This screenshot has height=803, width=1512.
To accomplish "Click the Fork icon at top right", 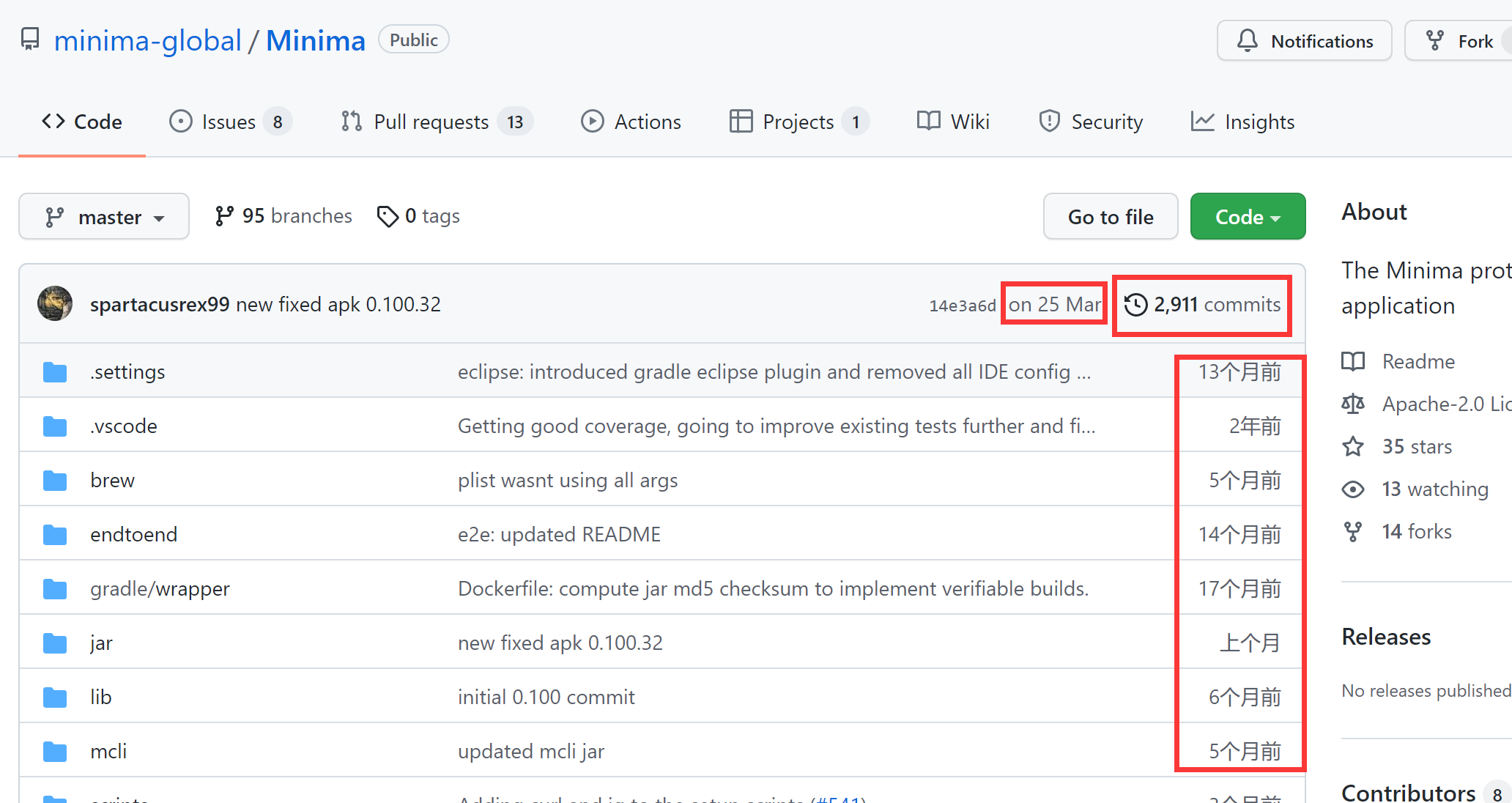I will coord(1435,40).
